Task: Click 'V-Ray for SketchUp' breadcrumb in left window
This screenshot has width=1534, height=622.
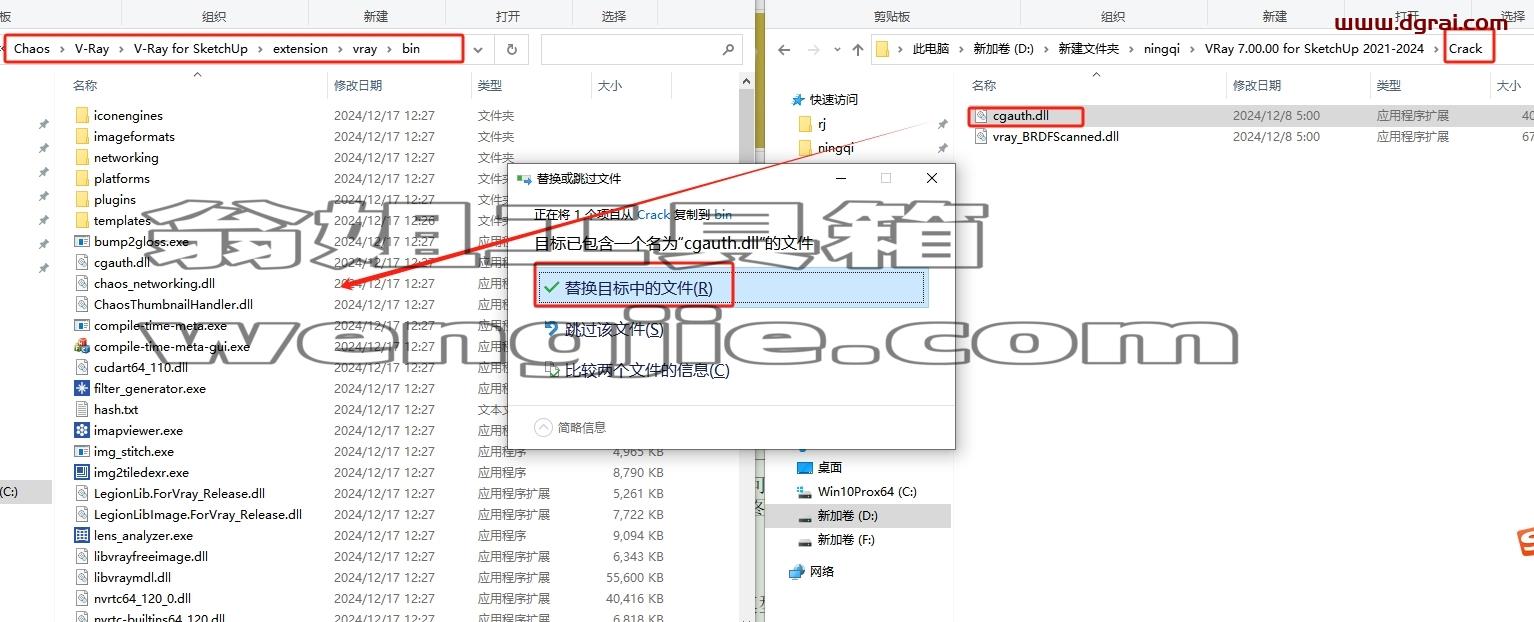Action: 191,49
